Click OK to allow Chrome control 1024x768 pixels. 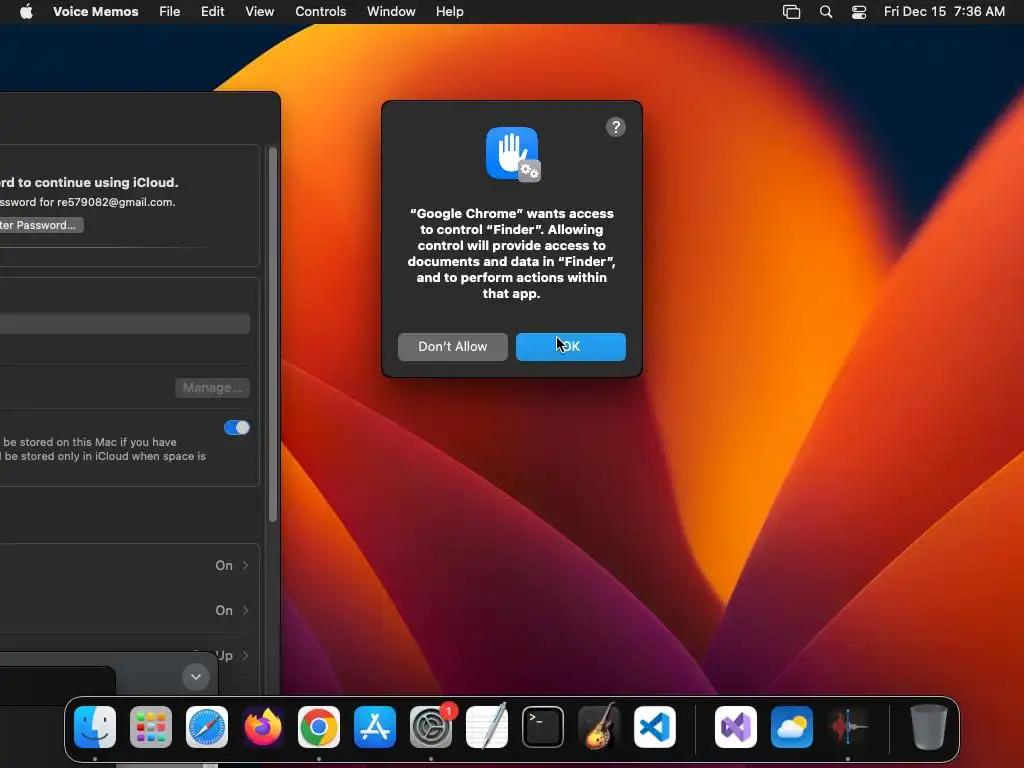pos(571,347)
